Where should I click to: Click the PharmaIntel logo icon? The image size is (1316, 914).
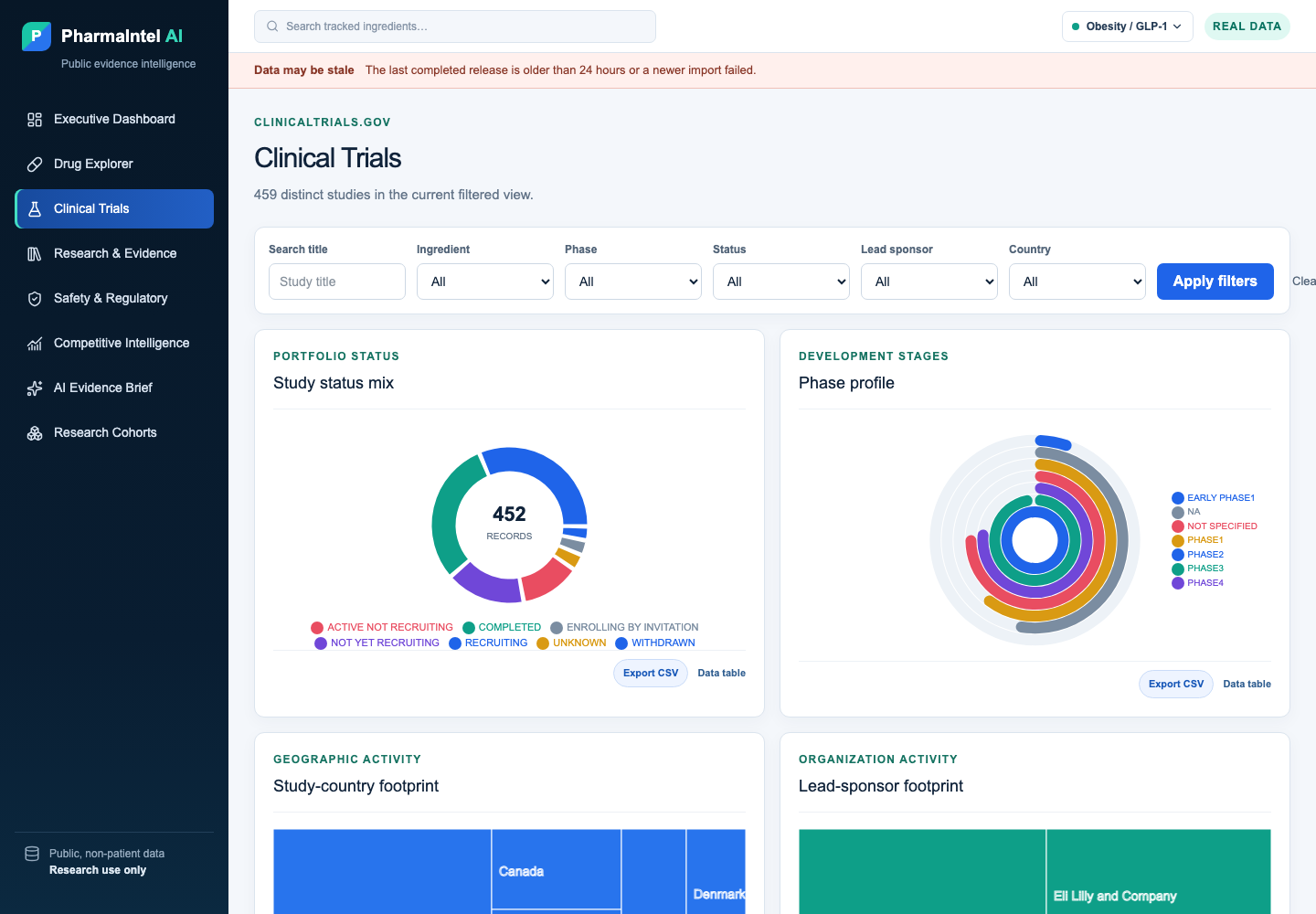(x=37, y=37)
